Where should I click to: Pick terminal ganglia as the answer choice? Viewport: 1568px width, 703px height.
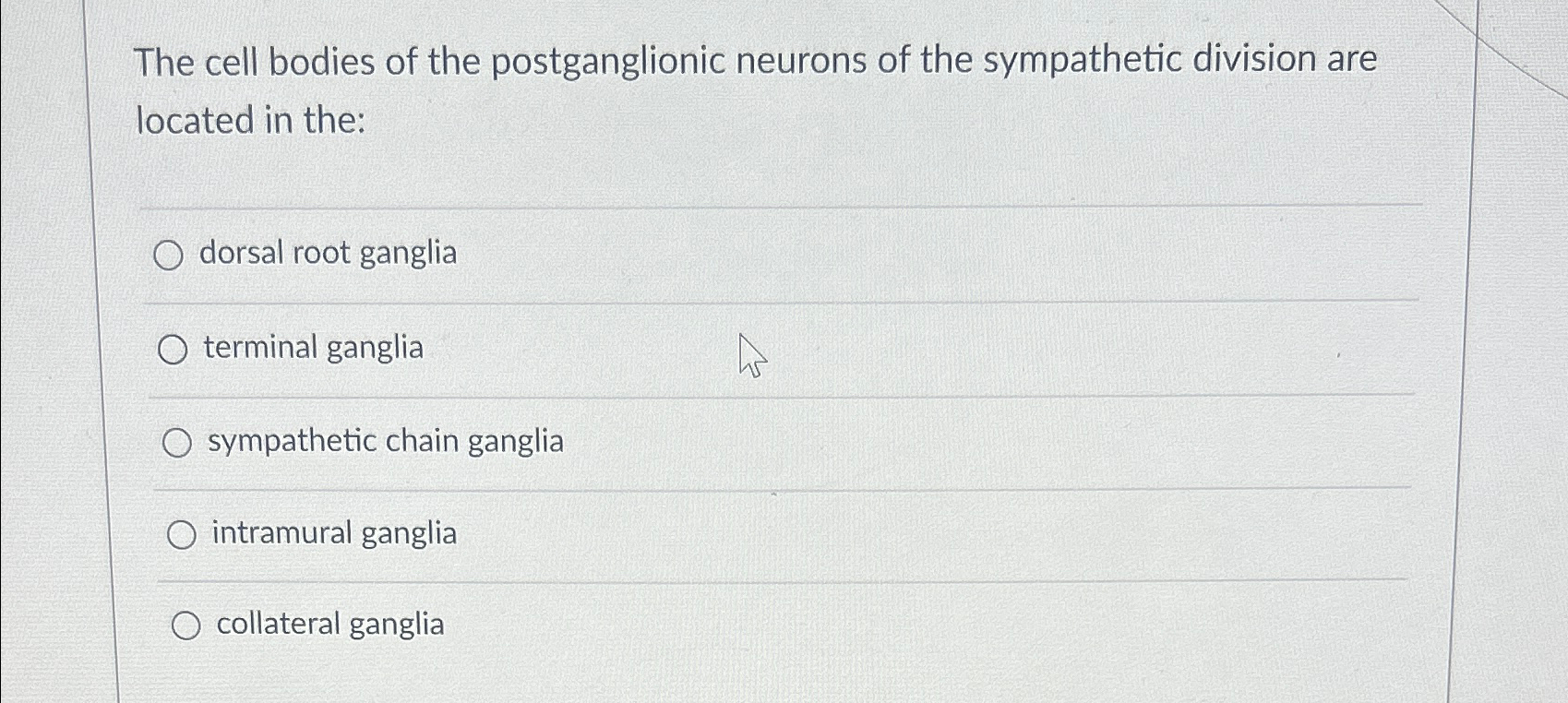click(172, 350)
